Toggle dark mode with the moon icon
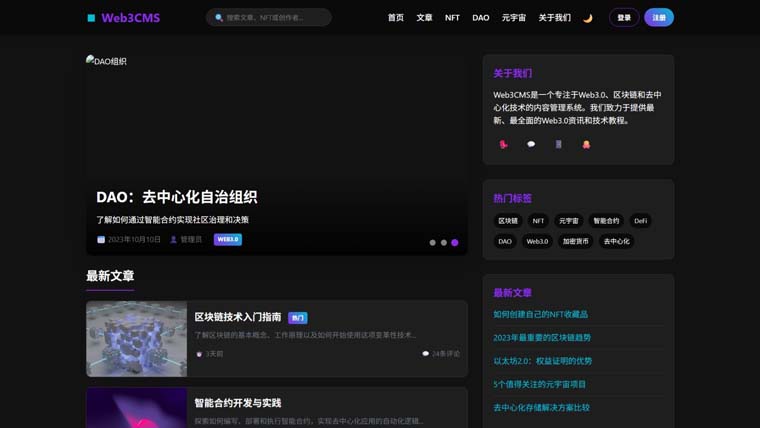This screenshot has width=760, height=428. coord(587,18)
